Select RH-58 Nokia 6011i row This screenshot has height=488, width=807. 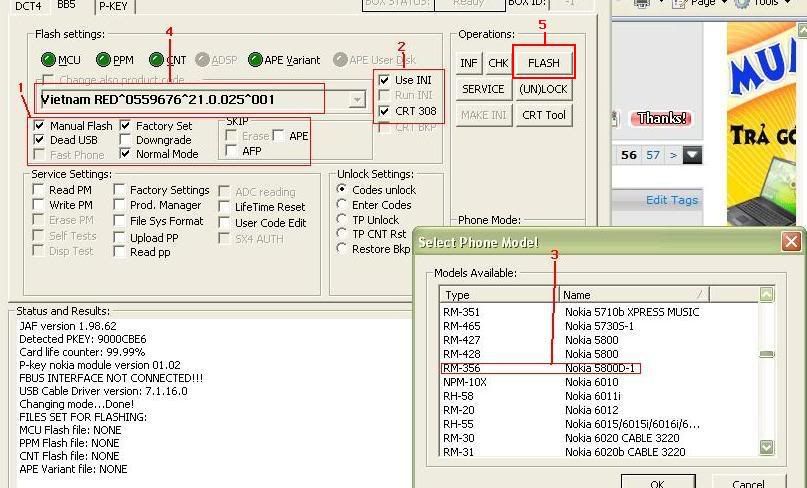click(x=599, y=396)
